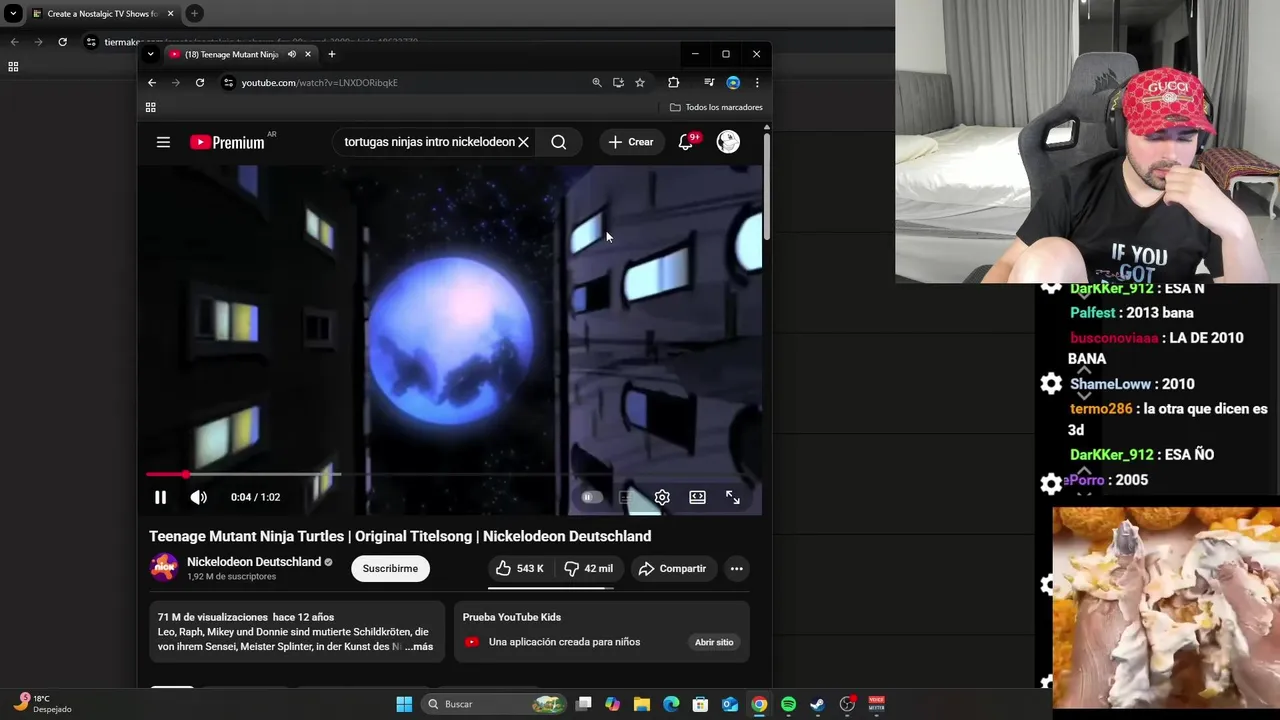Expand tab search chevron in YouTube window
The height and width of the screenshot is (720, 1280).
(x=150, y=54)
